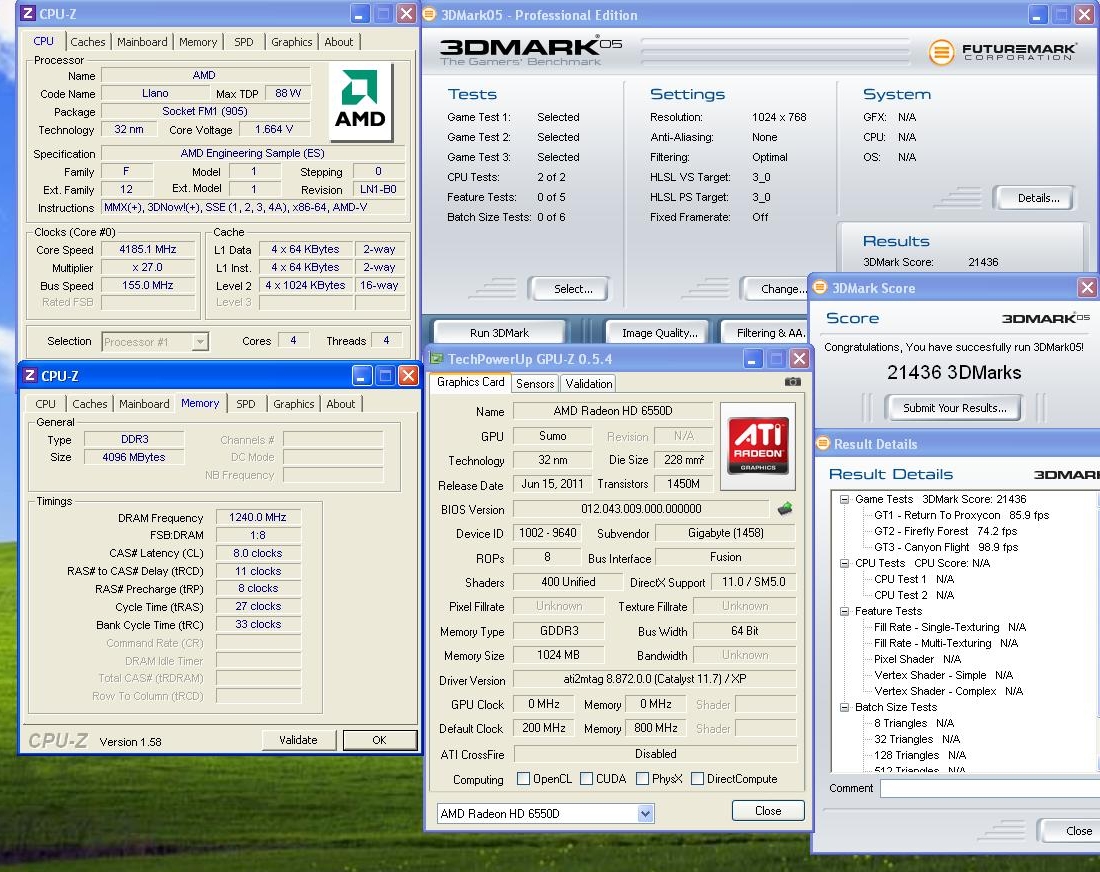Click the BIOS save chip icon in GPU-Z
The image size is (1100, 872).
point(784,509)
